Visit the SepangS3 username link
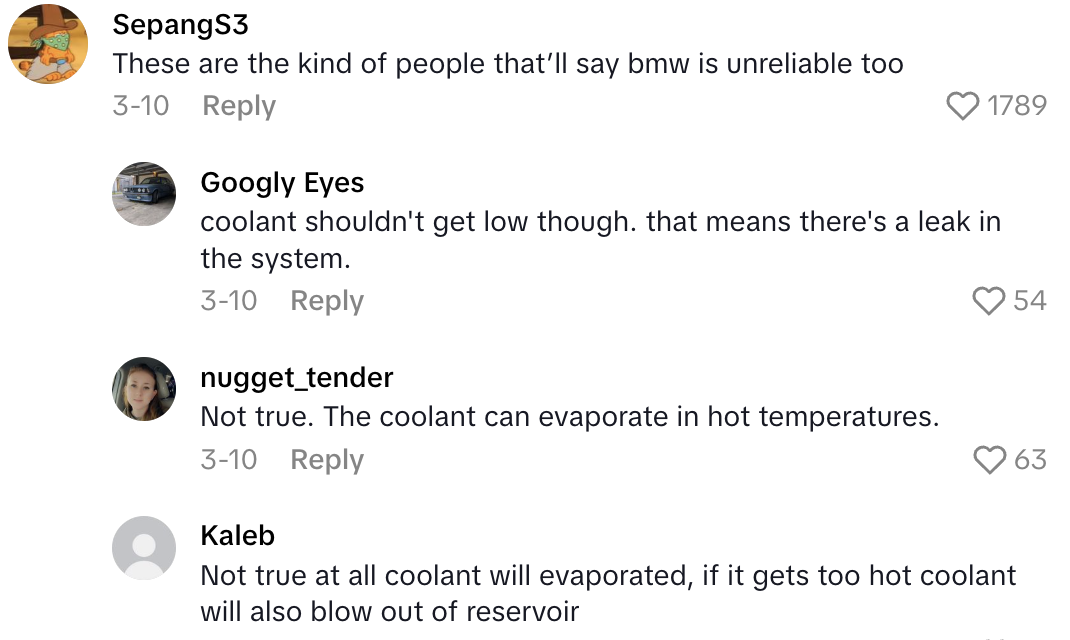Image resolution: width=1070 pixels, height=640 pixels. click(x=180, y=25)
